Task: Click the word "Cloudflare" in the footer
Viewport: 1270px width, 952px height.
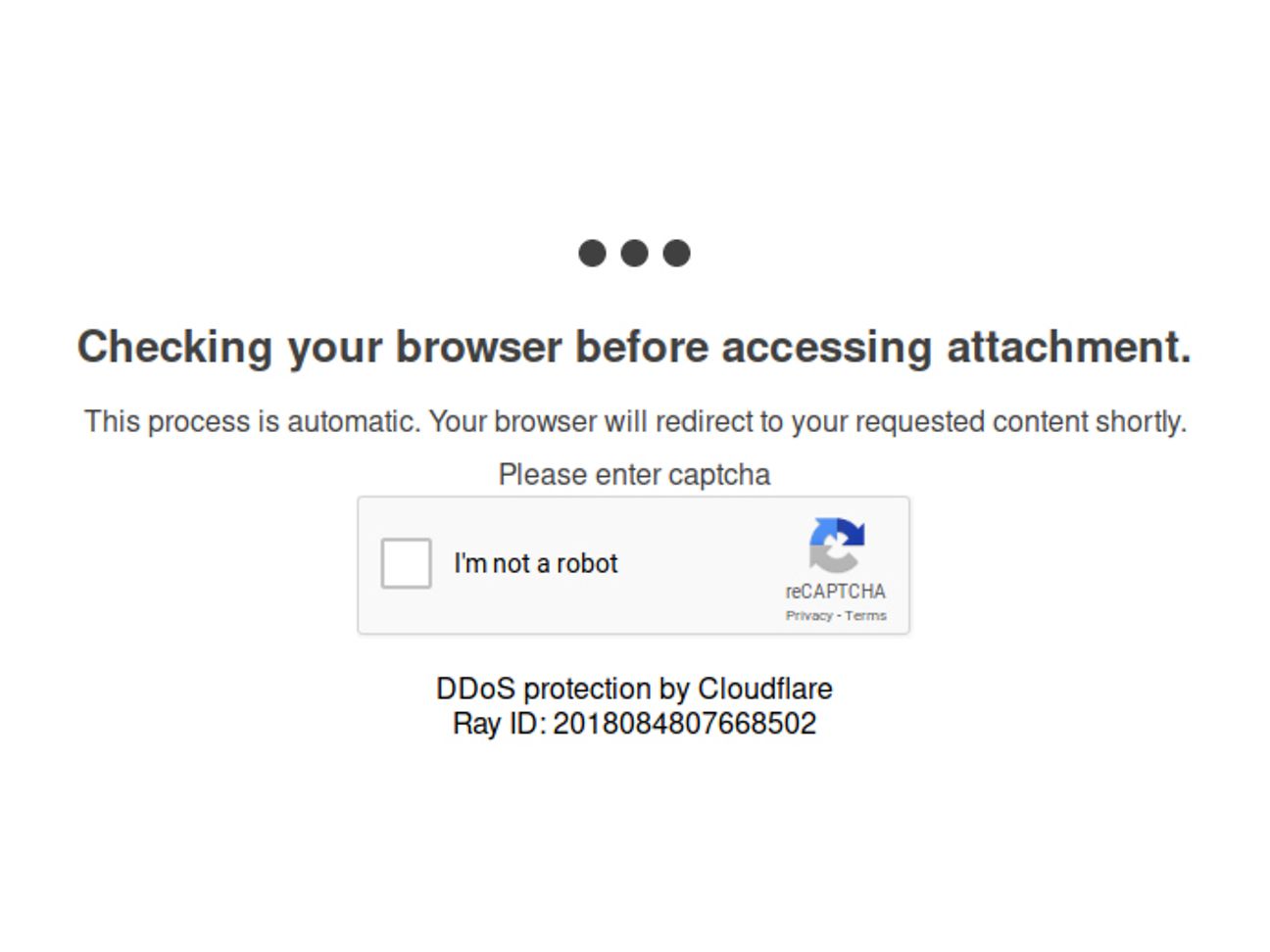Action: pyautogui.click(x=764, y=689)
